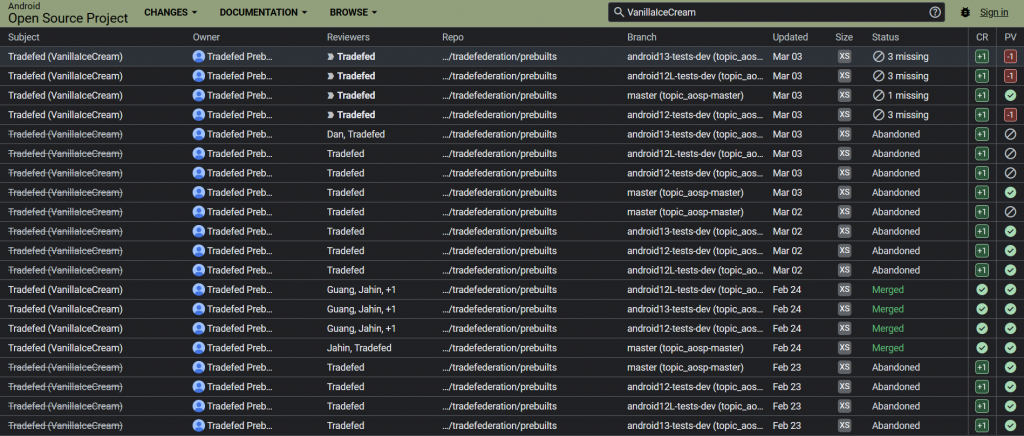Screen dimensions: 1024x436
Task: Open the search help icon
Action: [935, 12]
